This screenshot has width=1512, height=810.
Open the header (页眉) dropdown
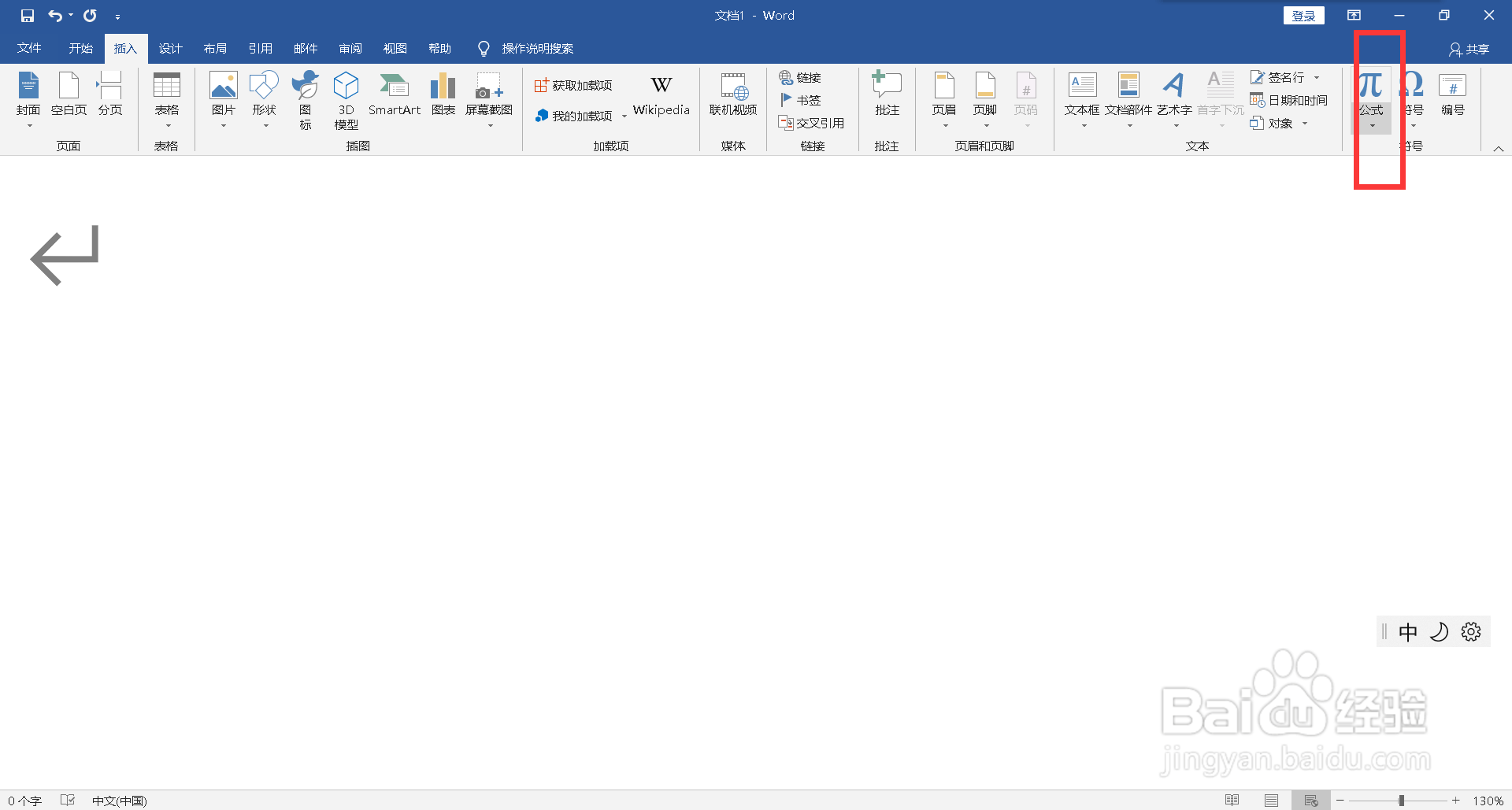pyautogui.click(x=944, y=100)
